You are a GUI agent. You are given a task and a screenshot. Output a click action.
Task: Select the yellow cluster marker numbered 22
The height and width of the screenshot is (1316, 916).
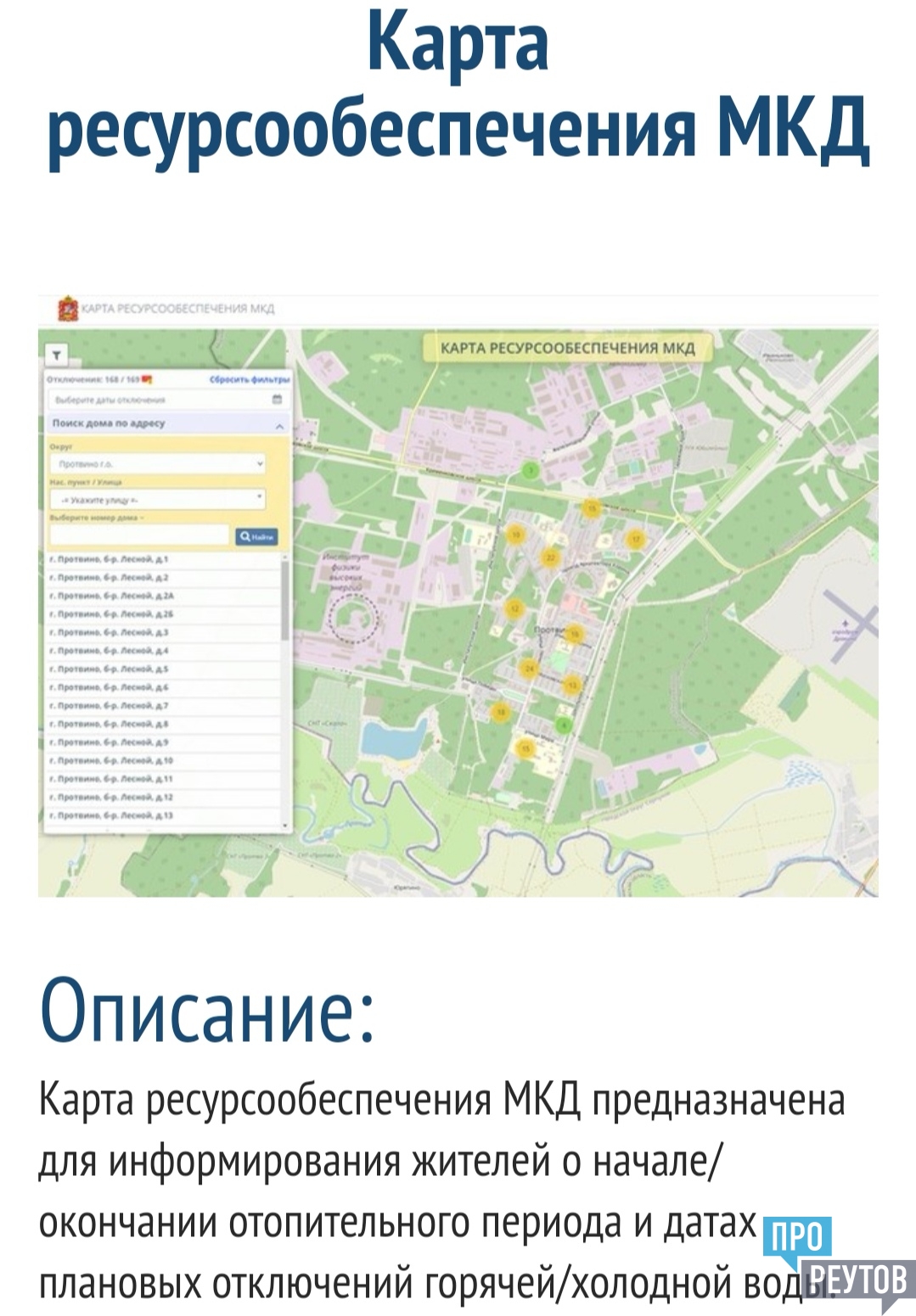[550, 557]
